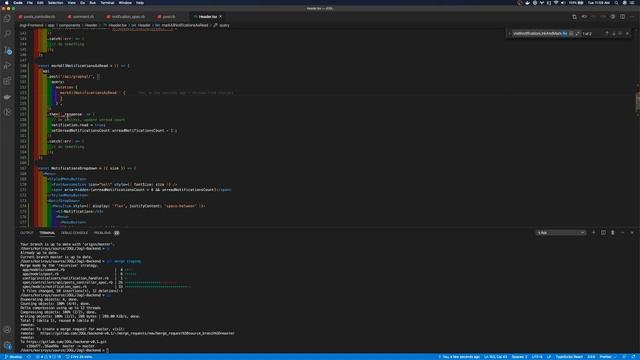Screen dimensions: 640x360
Task: Click the Docker whale in macOS menu bar
Action: tap(527, 3)
